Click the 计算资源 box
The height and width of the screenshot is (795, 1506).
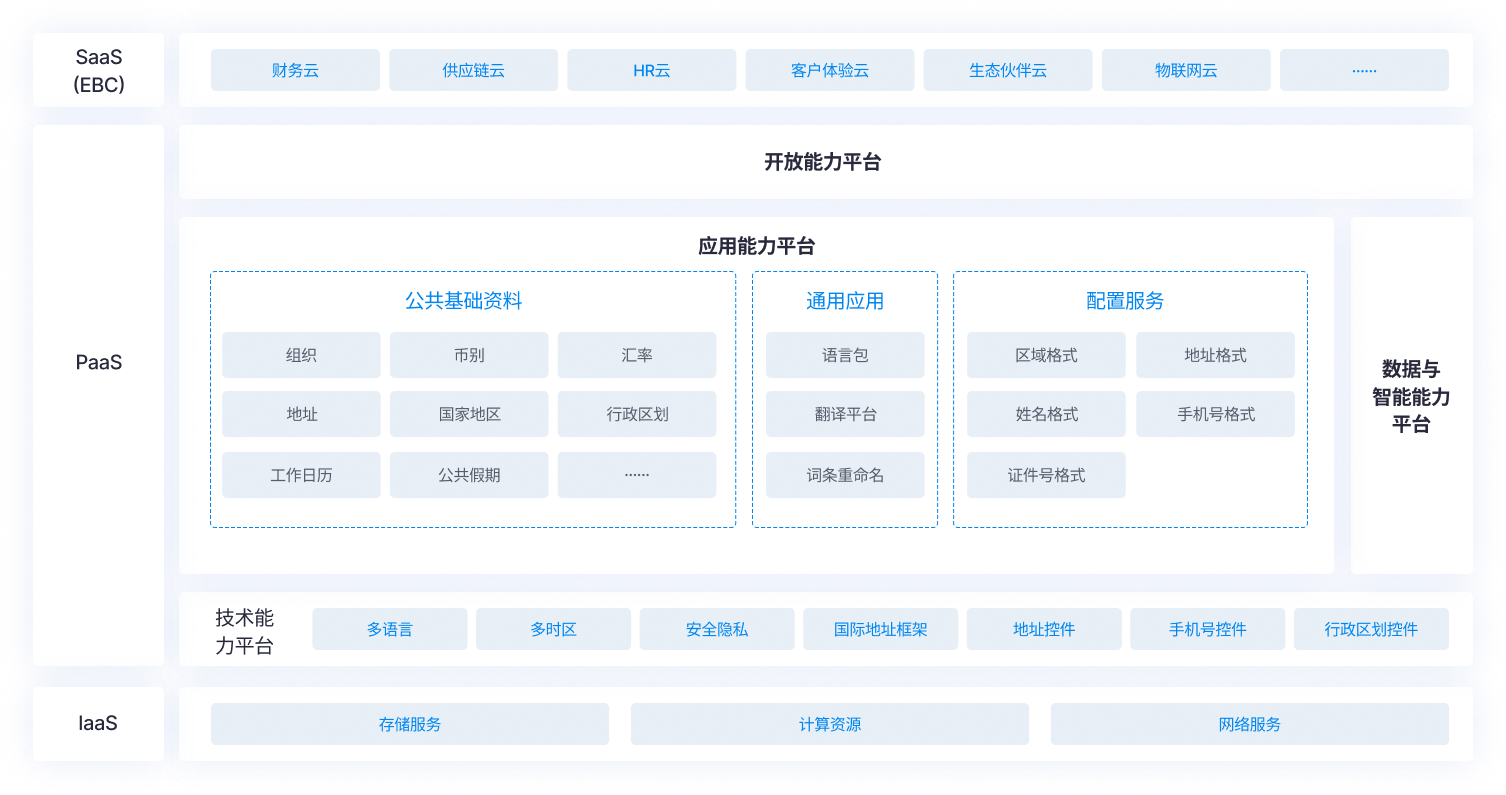click(829, 724)
